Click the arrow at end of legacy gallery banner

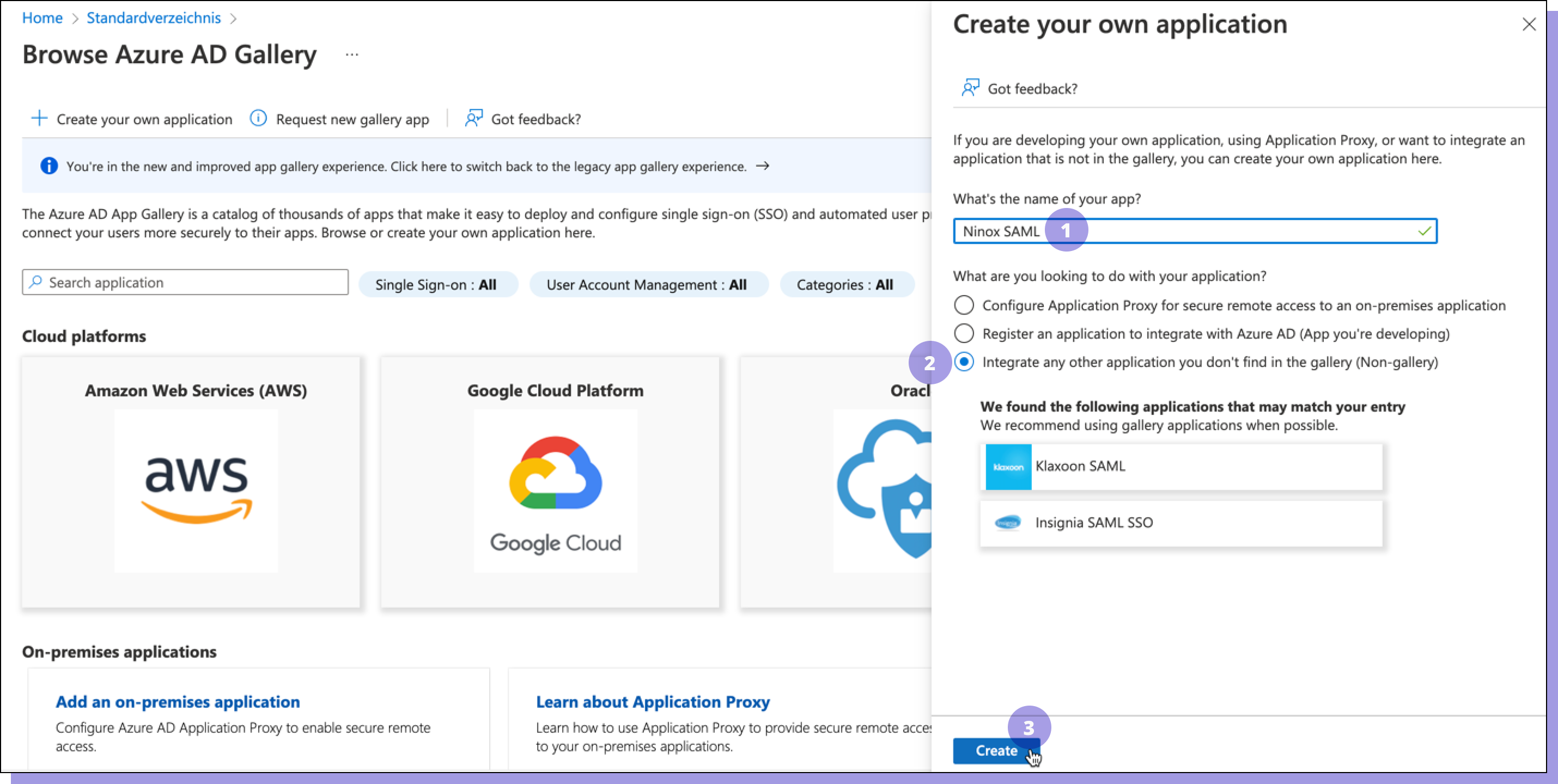pos(763,166)
